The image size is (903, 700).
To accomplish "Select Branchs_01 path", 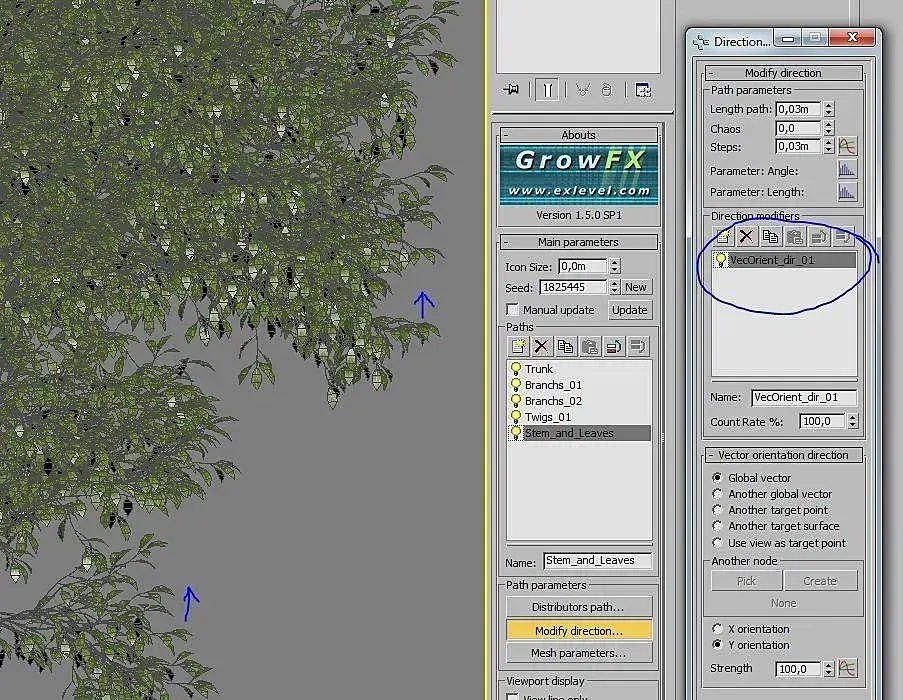I will tap(579, 385).
